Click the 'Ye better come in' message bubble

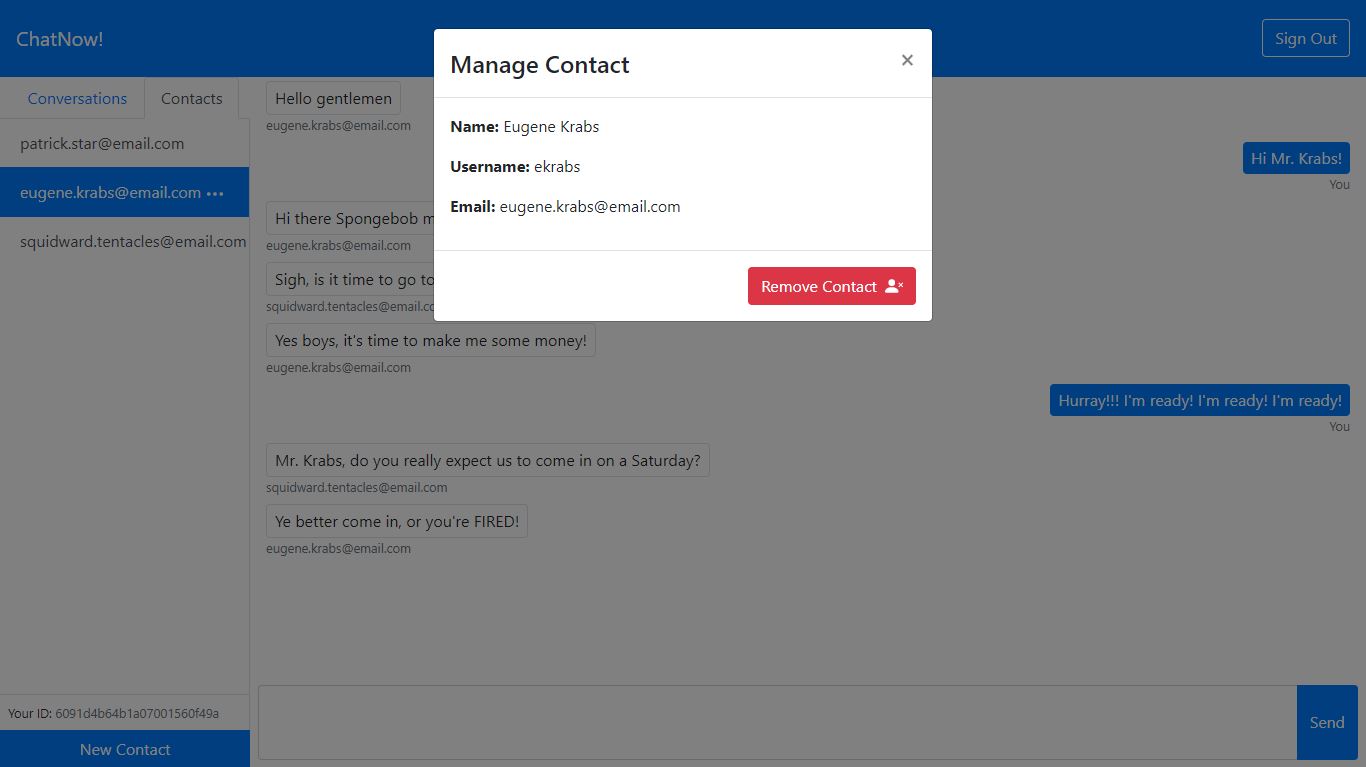397,521
